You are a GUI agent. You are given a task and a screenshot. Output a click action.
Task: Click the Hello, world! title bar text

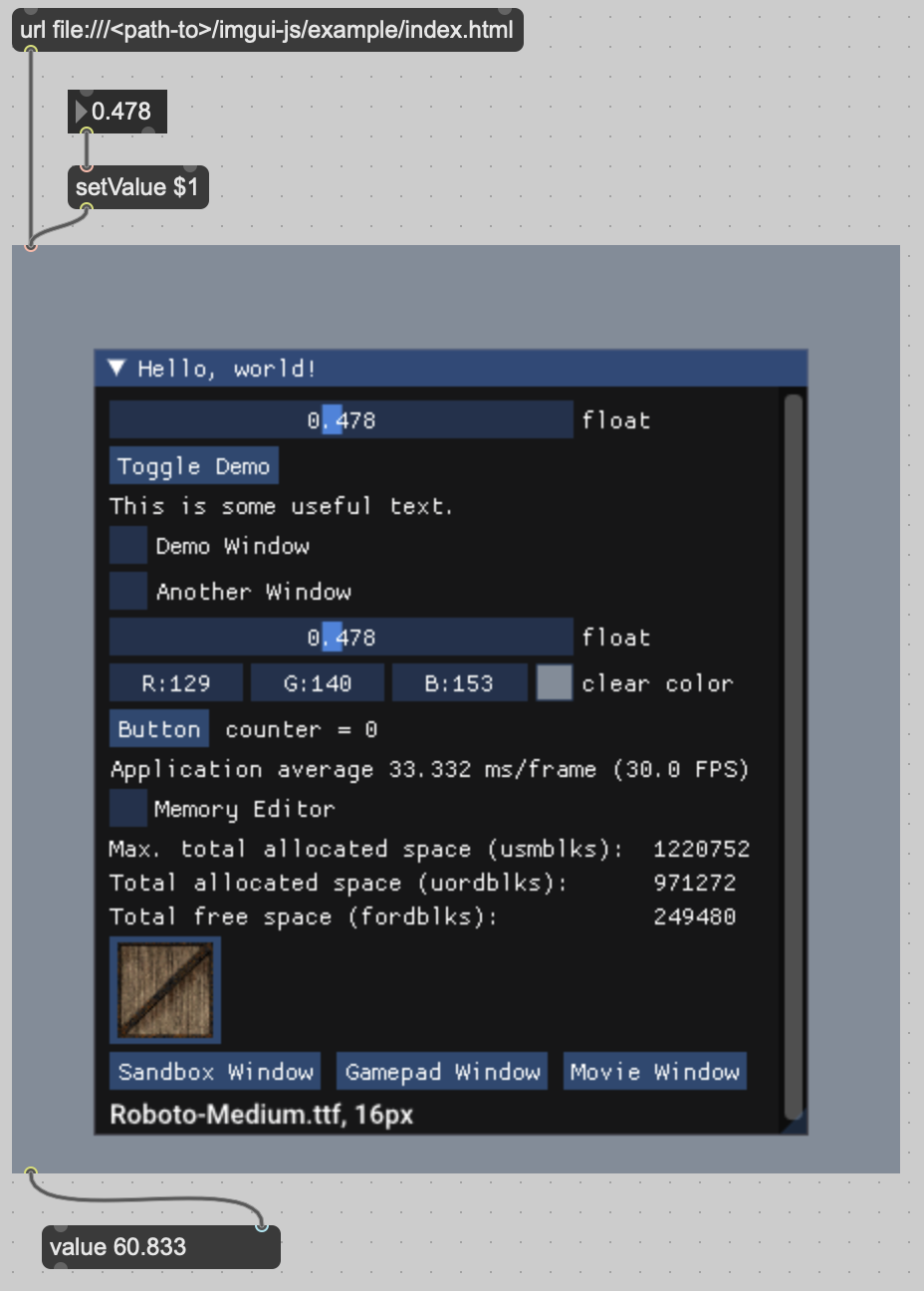pyautogui.click(x=227, y=369)
